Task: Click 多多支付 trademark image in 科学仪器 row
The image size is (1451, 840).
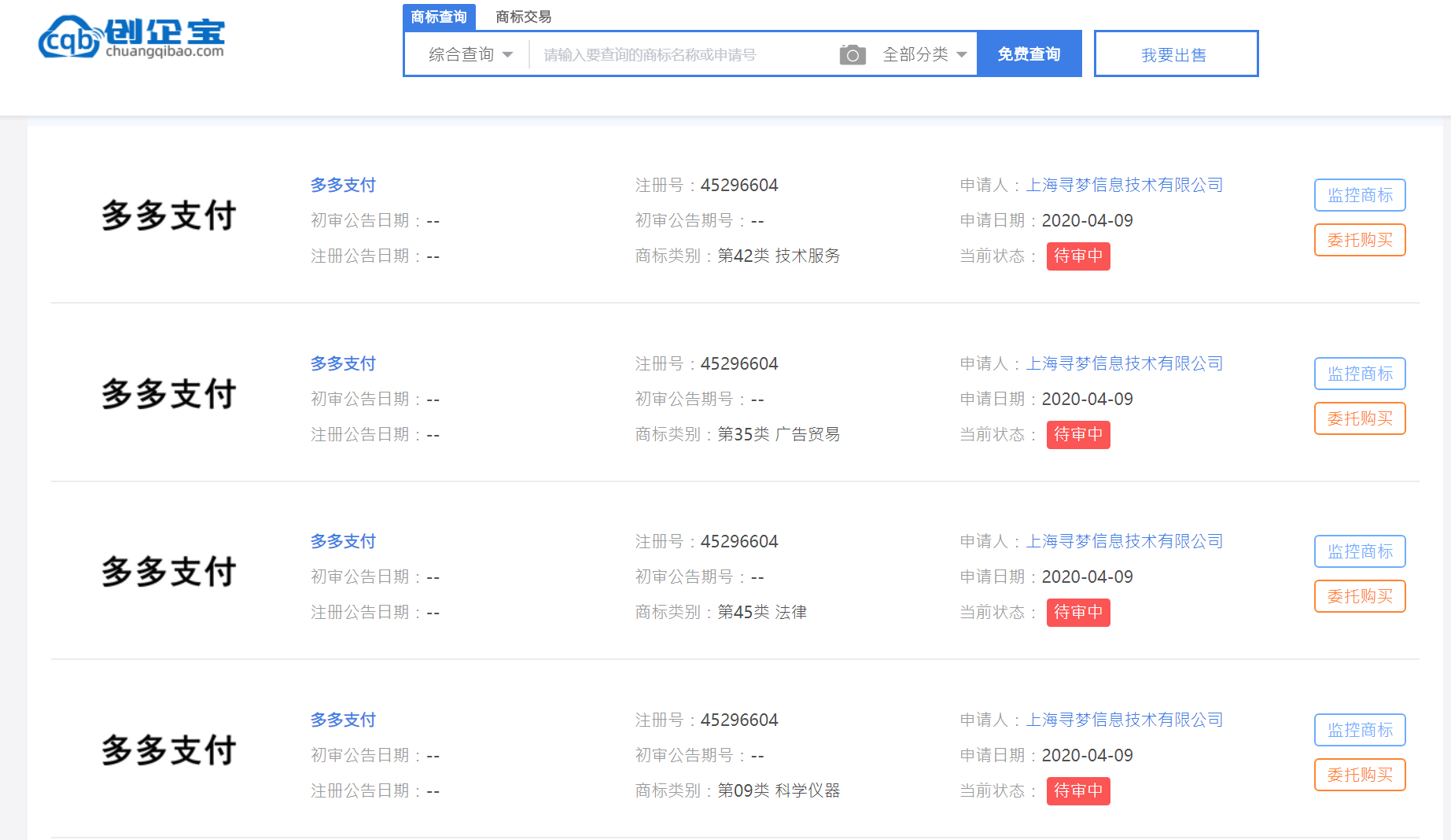Action: 168,750
